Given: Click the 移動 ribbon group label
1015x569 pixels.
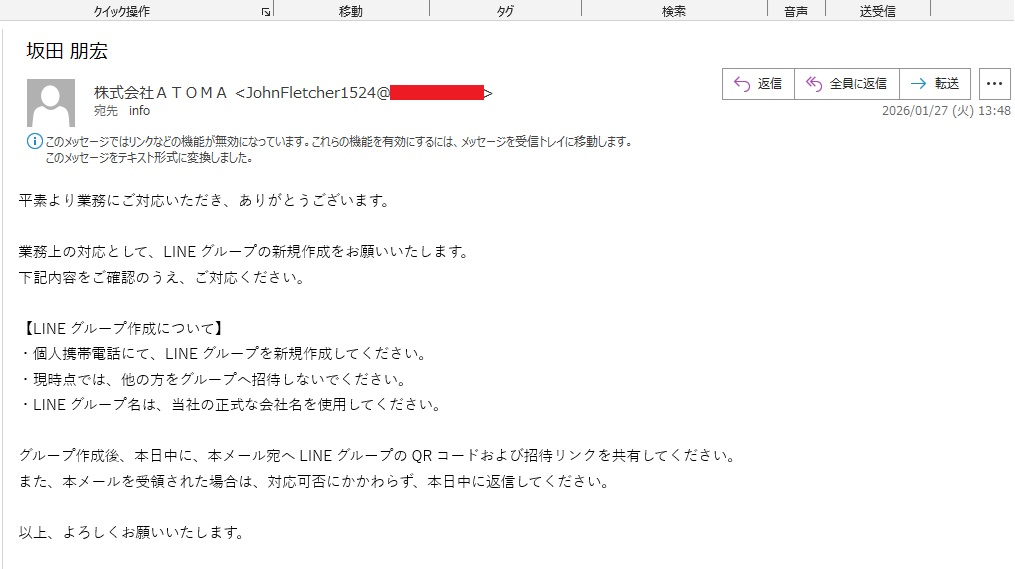Looking at the screenshot, I should [x=351, y=12].
